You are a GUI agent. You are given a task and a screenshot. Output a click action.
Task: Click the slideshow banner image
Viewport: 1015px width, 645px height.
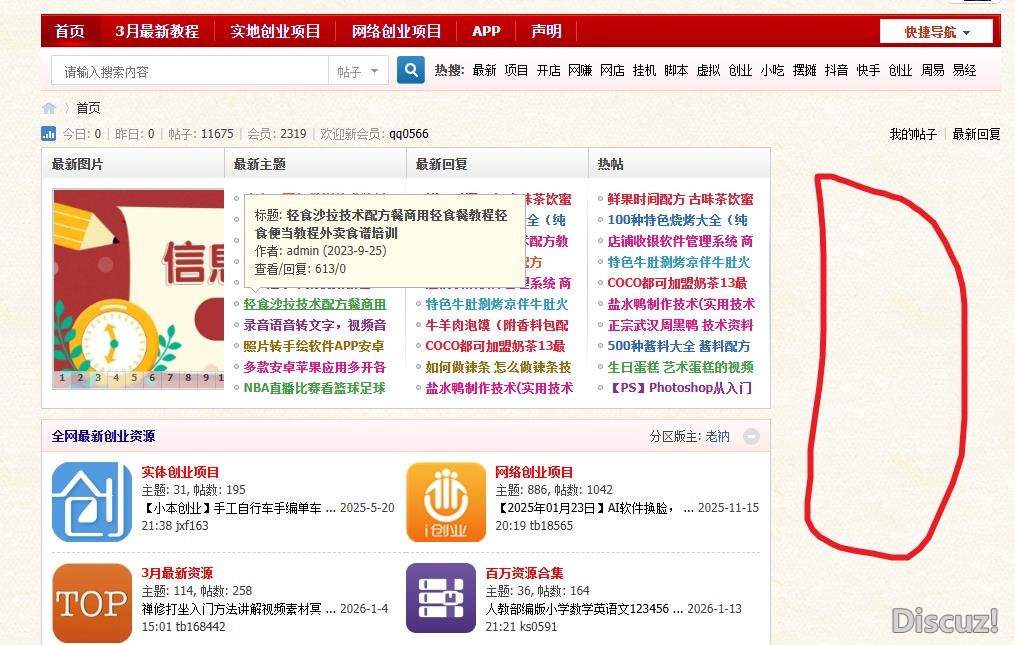coord(138,280)
